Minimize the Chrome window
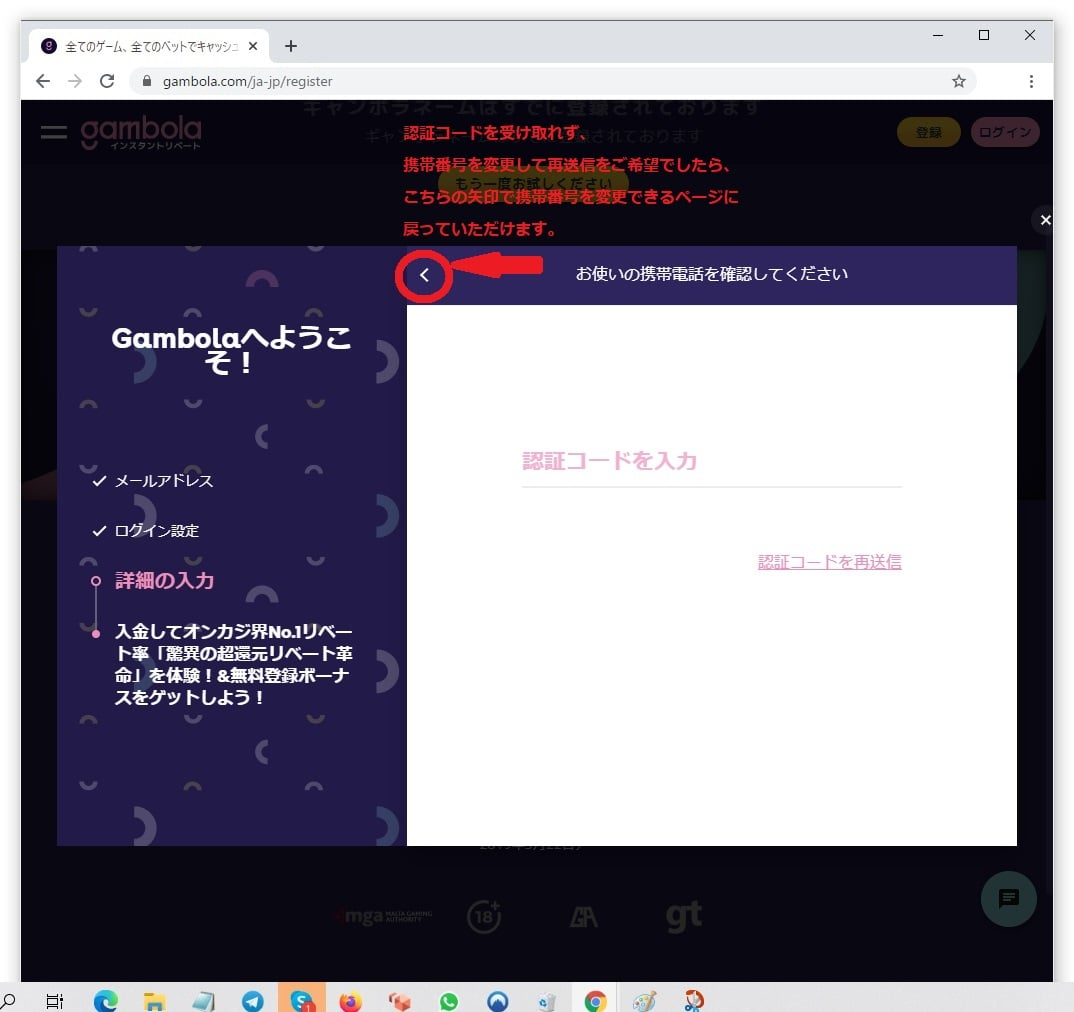The image size is (1074, 1012). click(938, 35)
